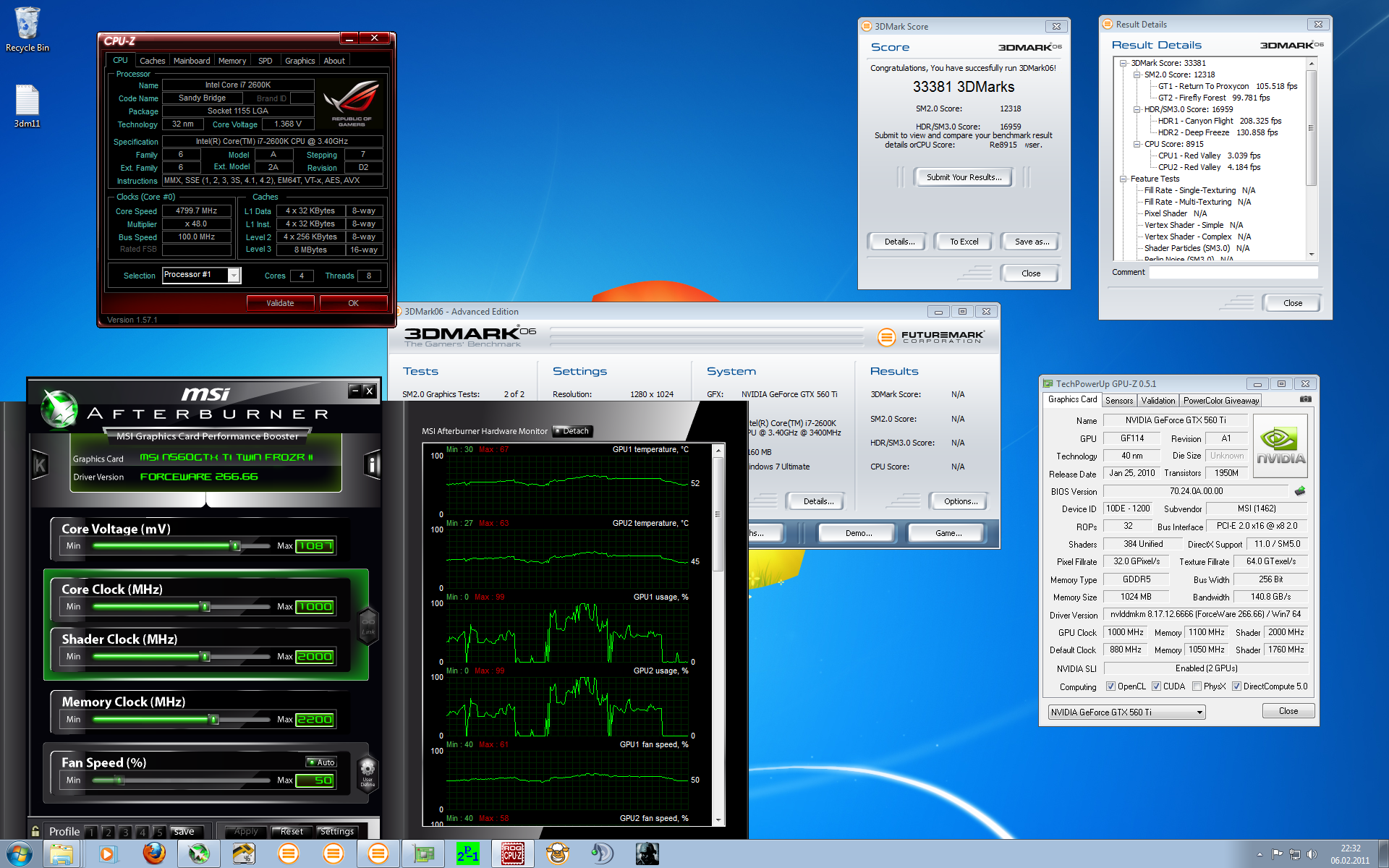
Task: Switch to the GPU-Z taskbar icon
Action: click(423, 854)
